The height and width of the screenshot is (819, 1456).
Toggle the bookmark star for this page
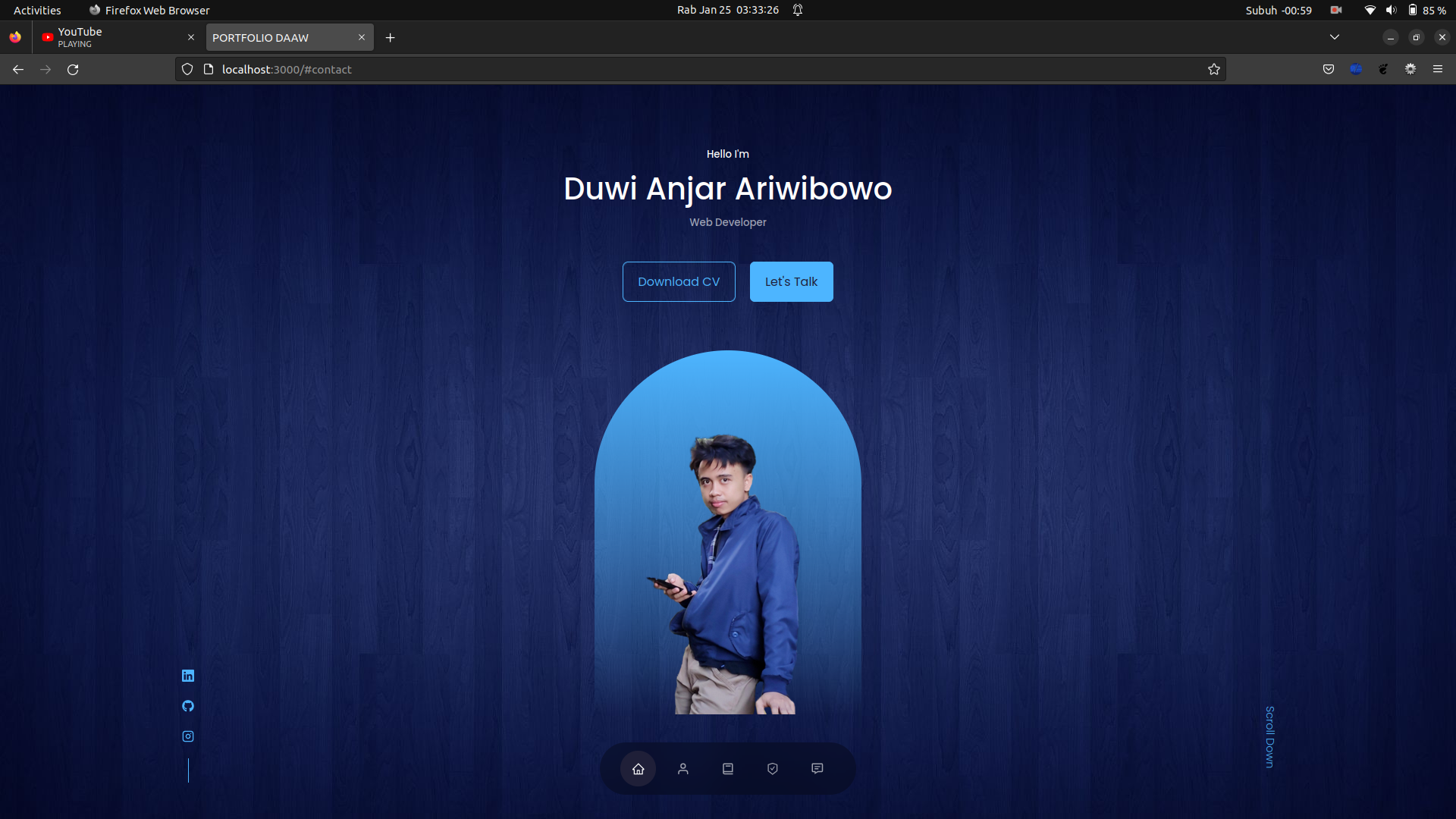tap(1213, 69)
